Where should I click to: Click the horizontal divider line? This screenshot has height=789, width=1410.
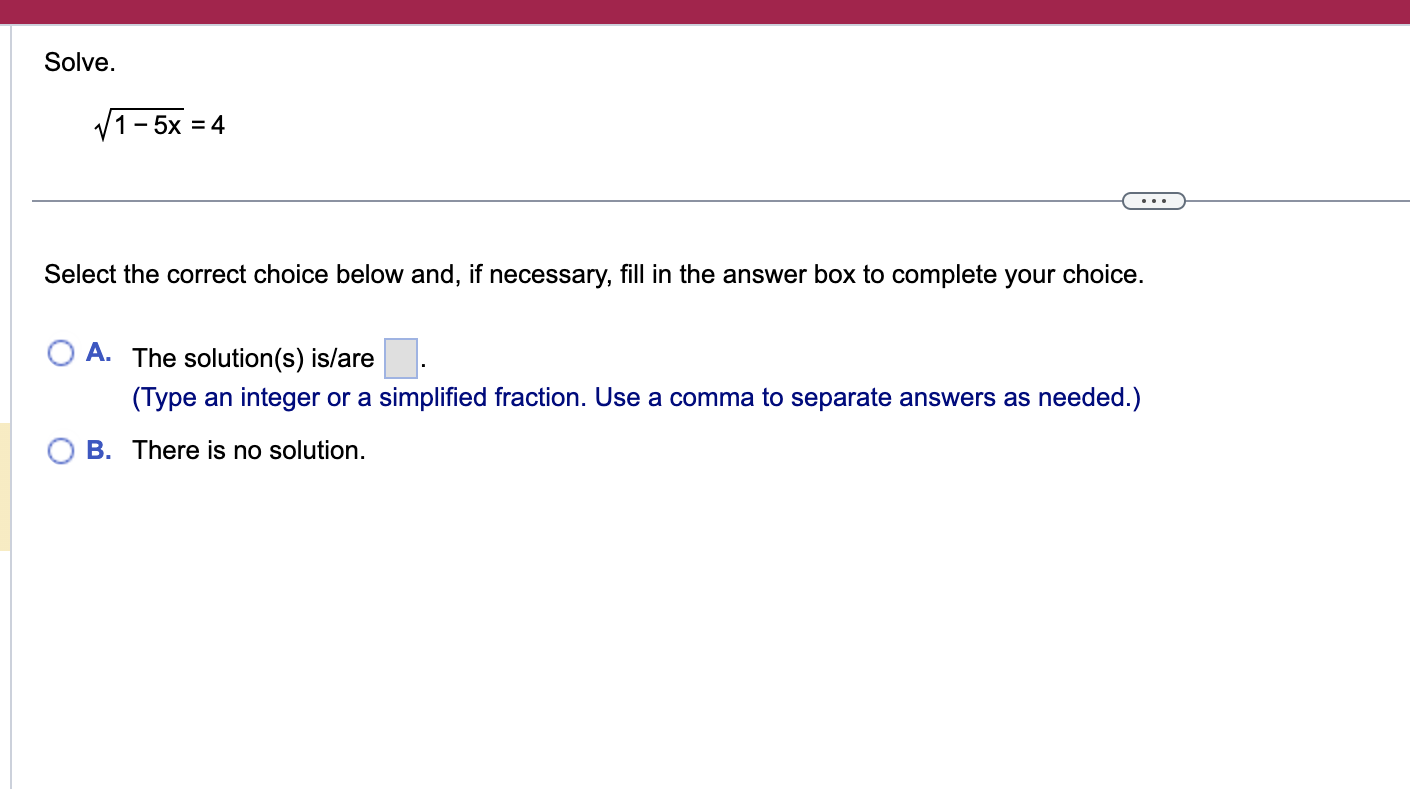(x=500, y=200)
